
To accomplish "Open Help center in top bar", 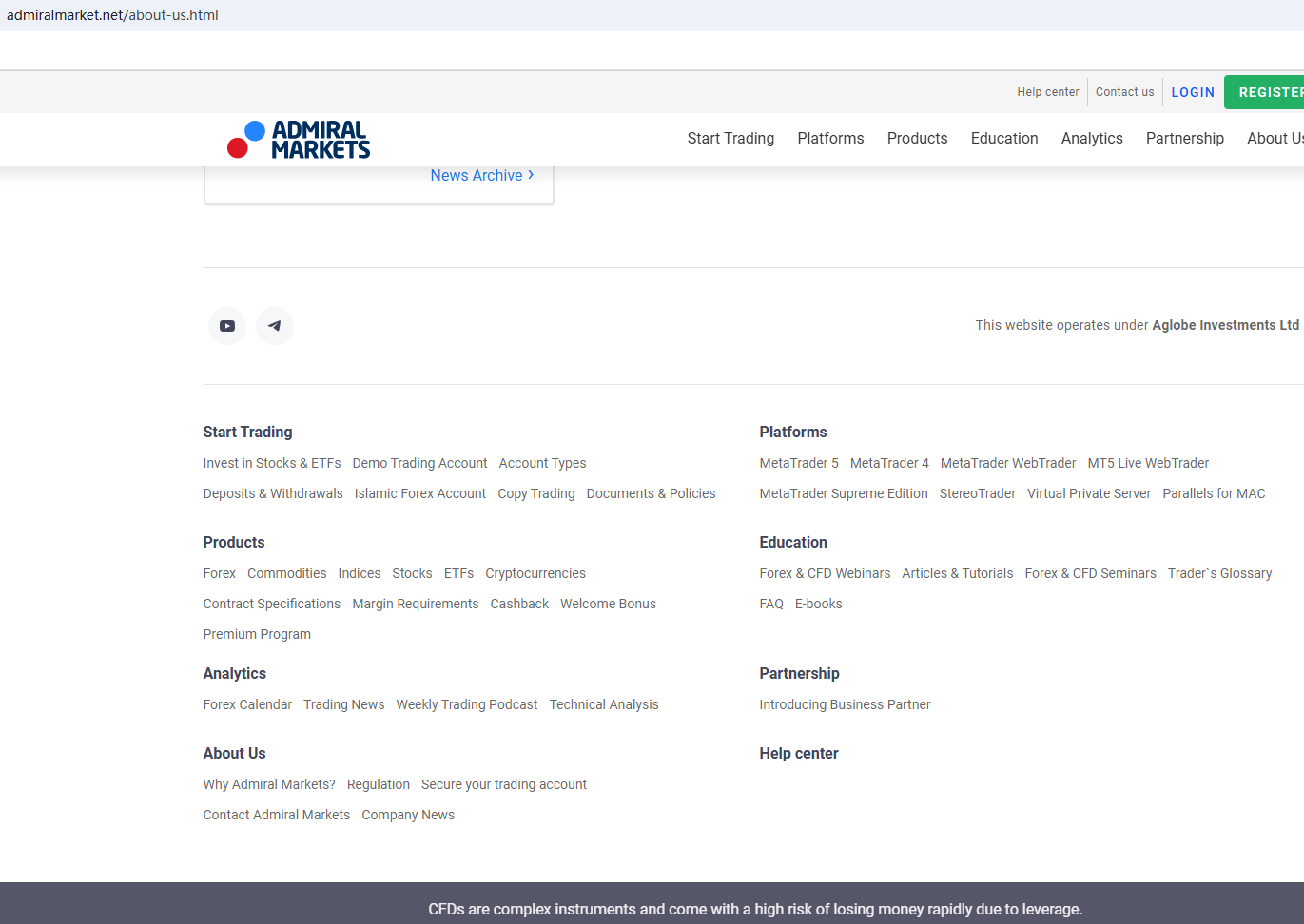I will [1048, 92].
